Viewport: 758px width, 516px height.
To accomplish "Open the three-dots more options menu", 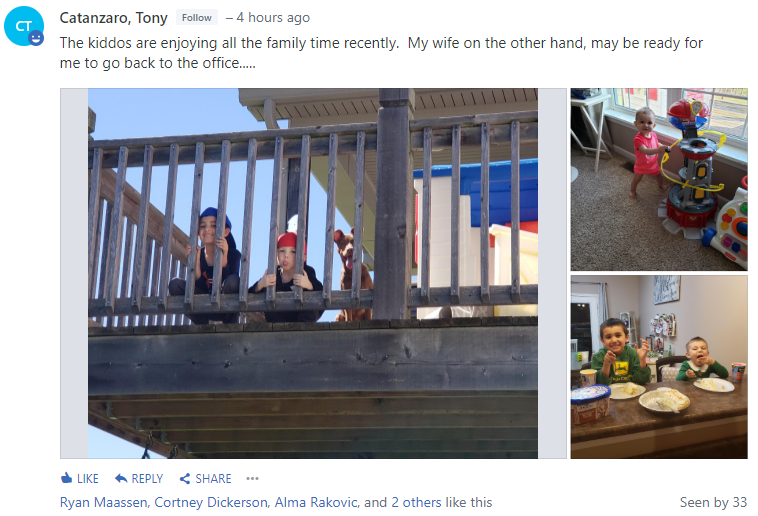I will (252, 479).
